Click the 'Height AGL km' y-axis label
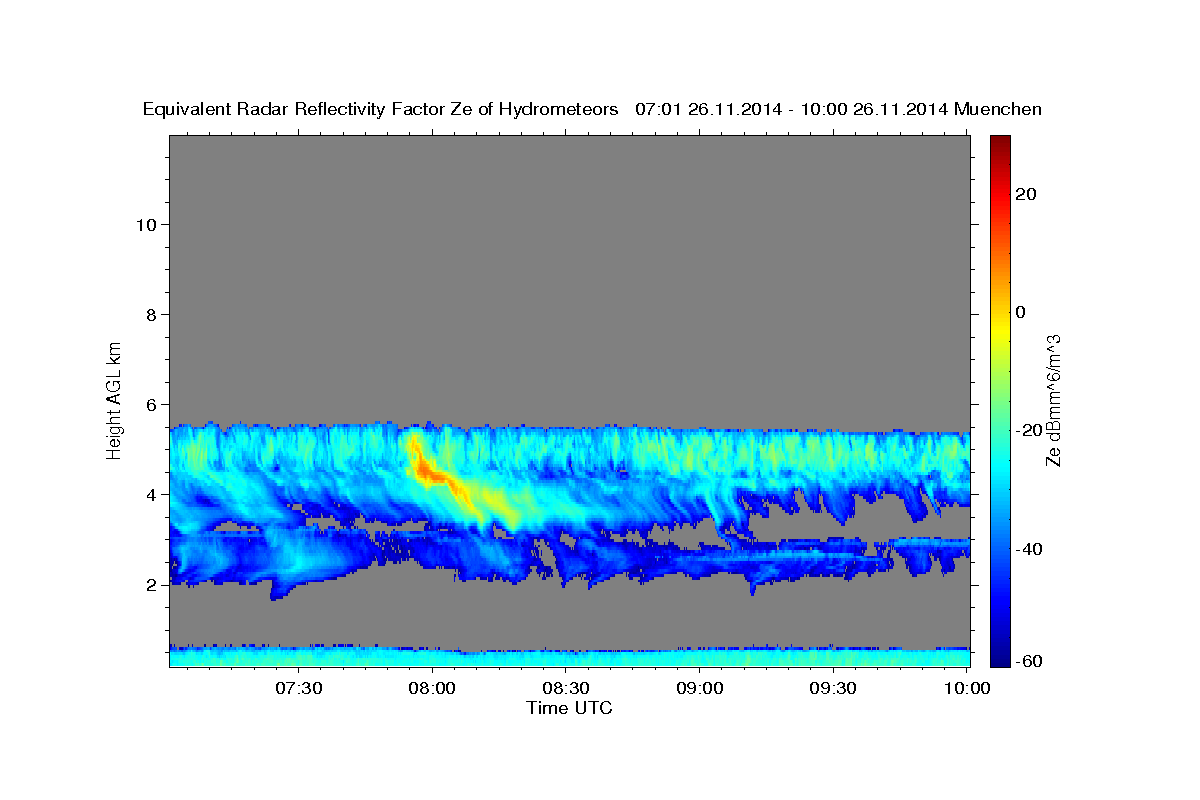The image size is (1200, 800). (115, 399)
